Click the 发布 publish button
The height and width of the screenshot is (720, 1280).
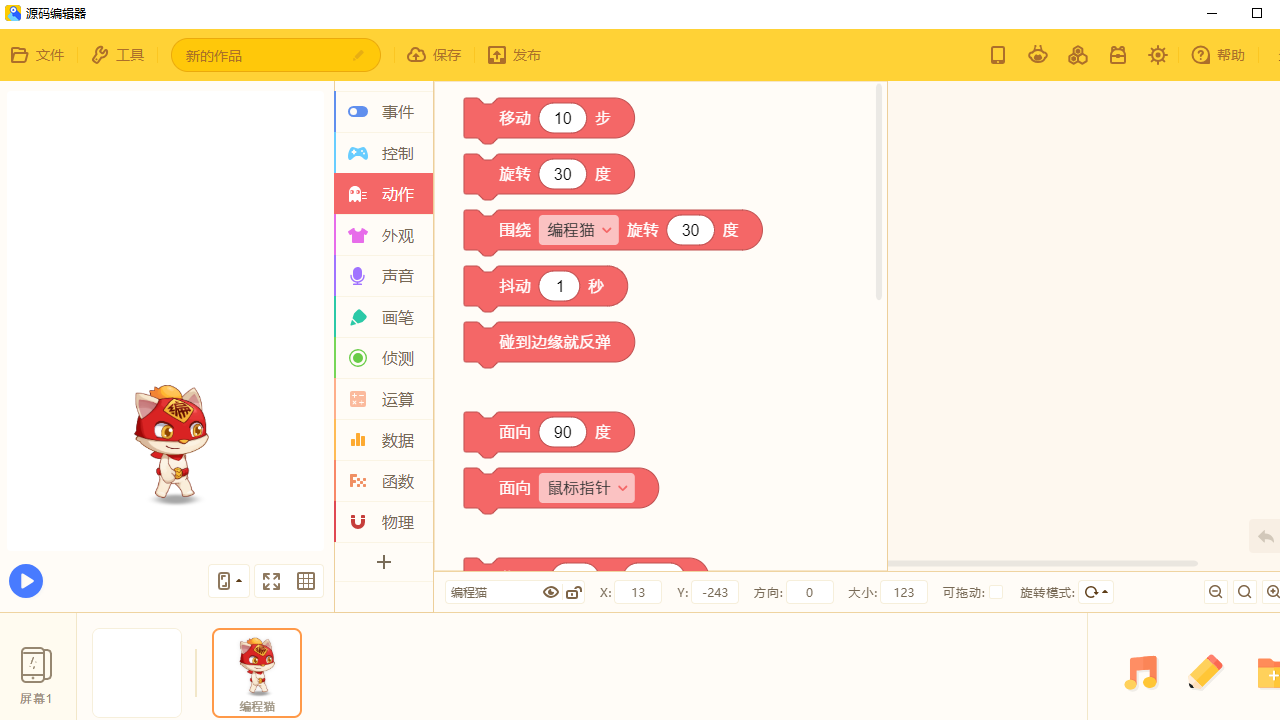513,55
